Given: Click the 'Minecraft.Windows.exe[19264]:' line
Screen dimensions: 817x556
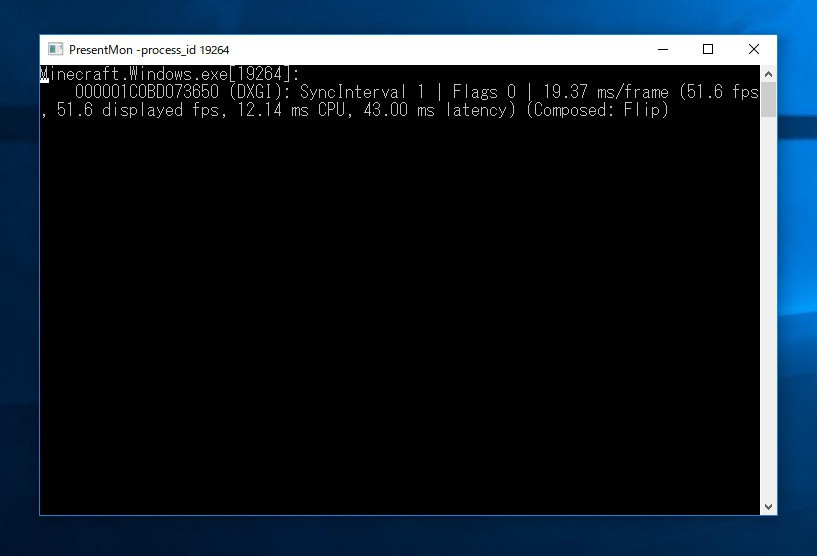Looking at the screenshot, I should (170, 74).
